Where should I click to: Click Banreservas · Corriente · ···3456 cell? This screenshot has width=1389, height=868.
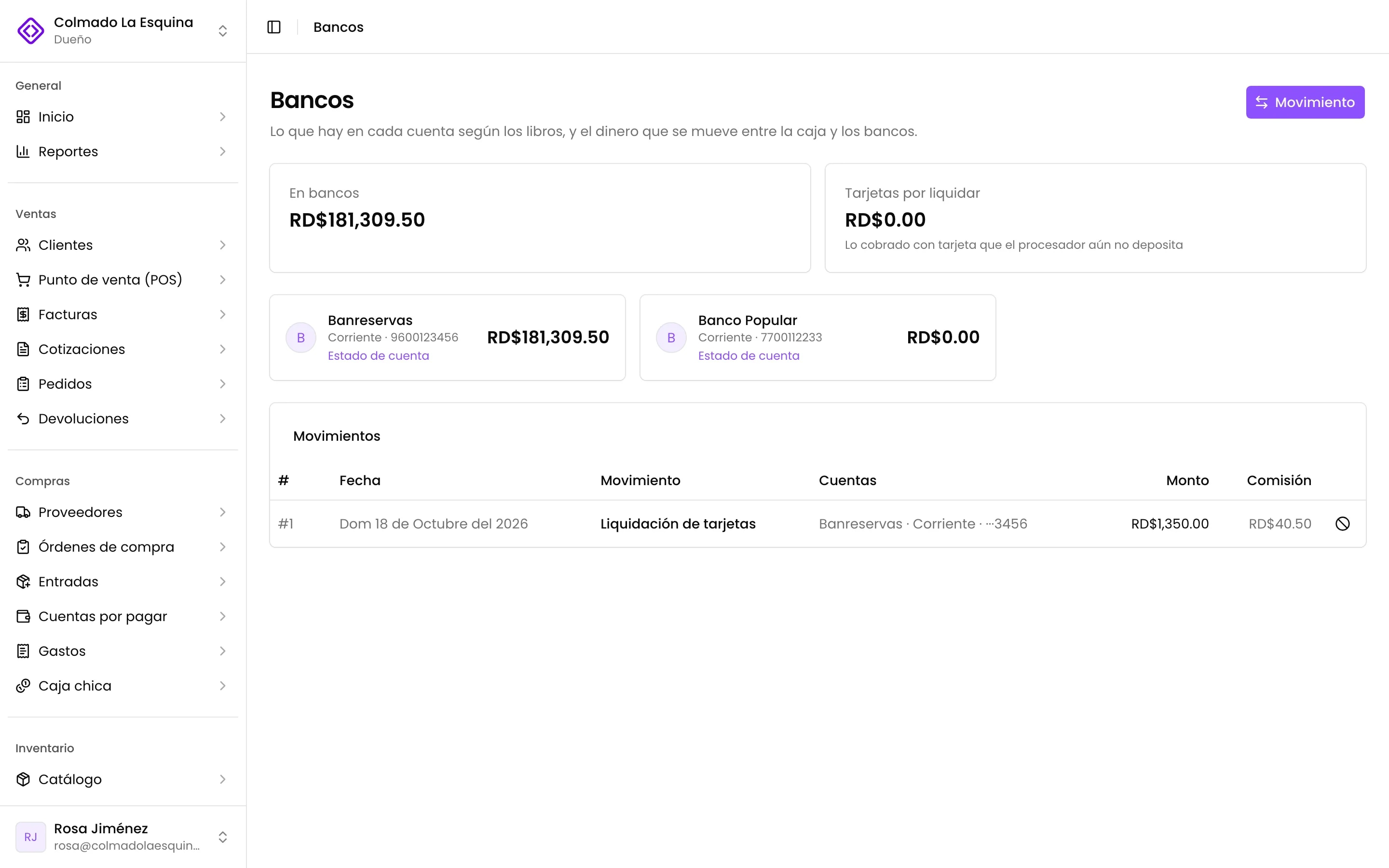click(923, 524)
